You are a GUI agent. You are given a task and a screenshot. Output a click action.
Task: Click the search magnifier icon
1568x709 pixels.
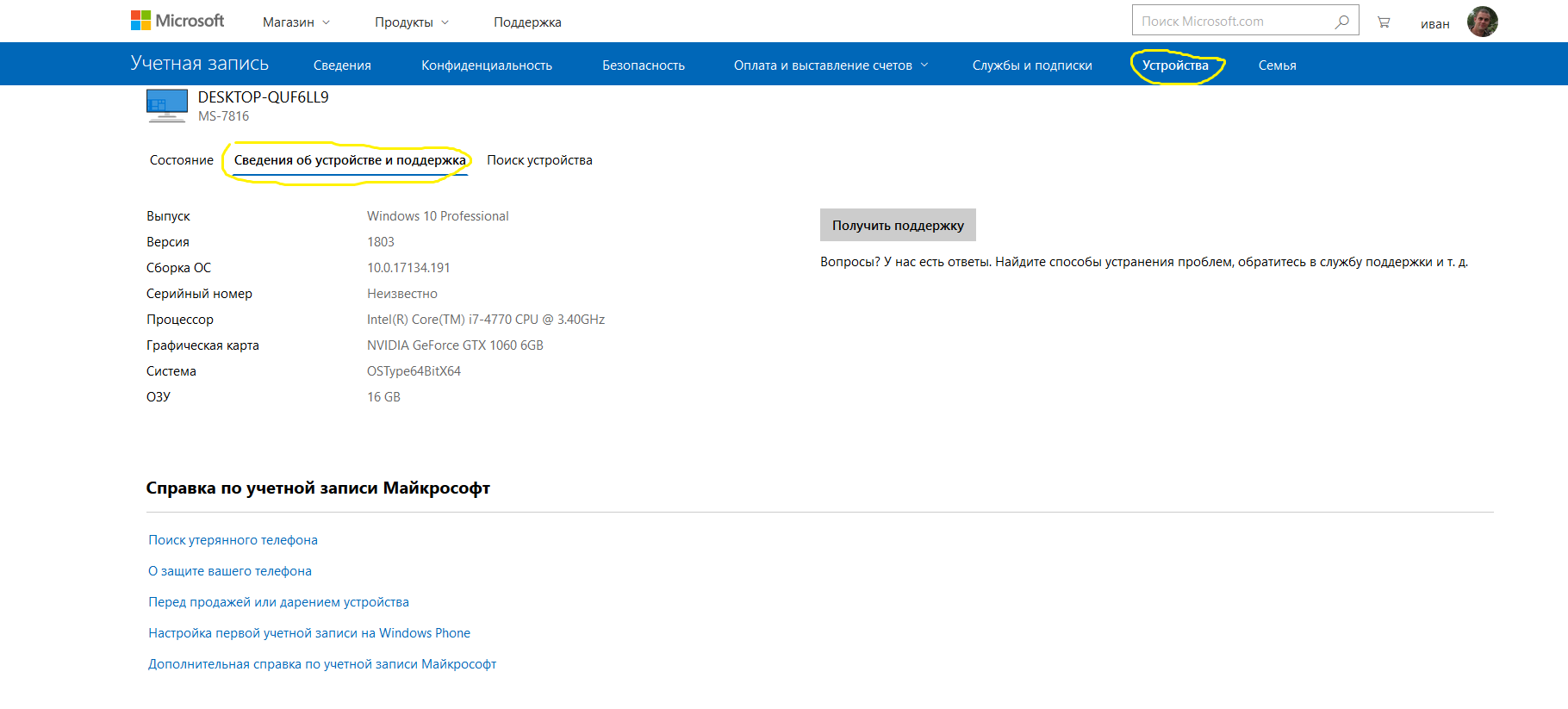tap(1342, 22)
